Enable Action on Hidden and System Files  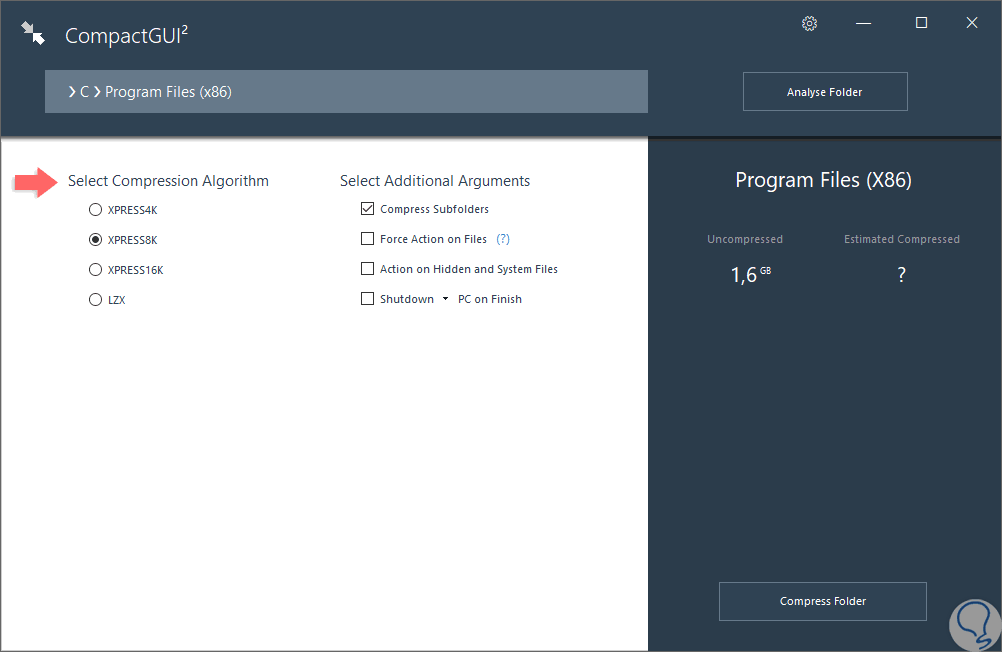click(367, 269)
